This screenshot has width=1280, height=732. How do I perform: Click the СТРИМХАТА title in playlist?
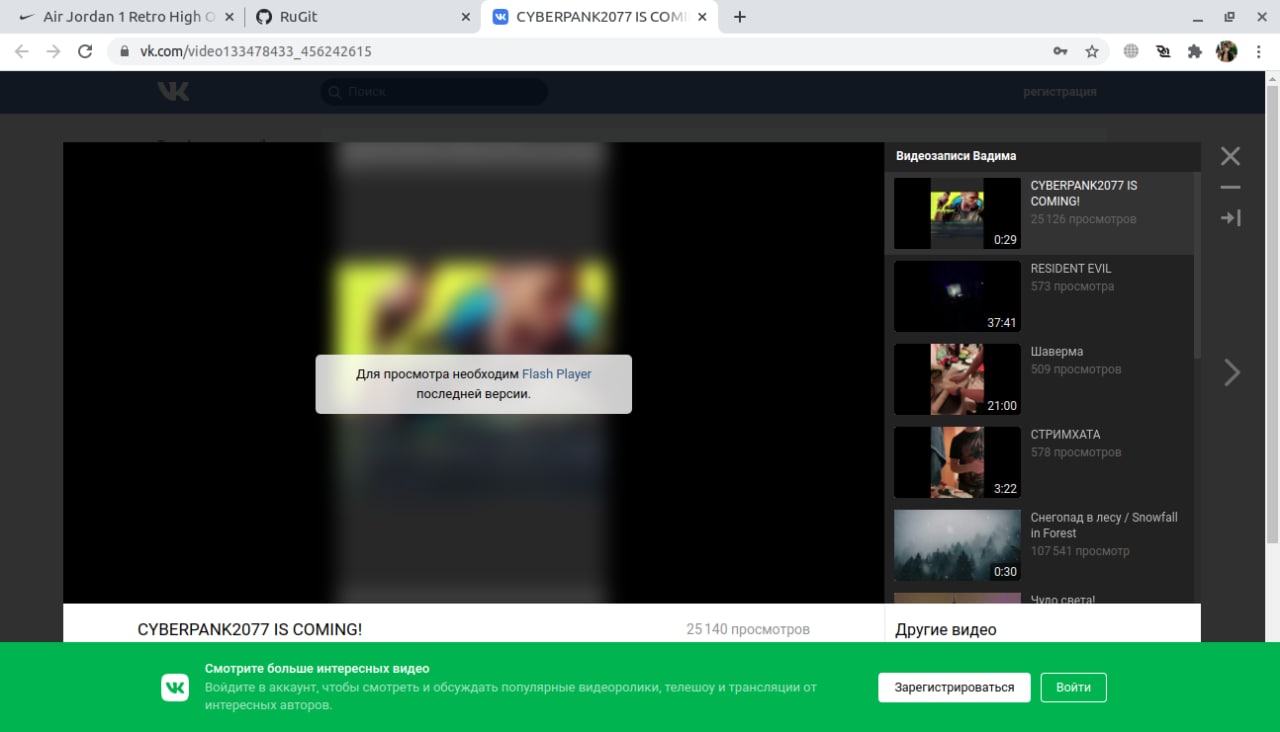pyautogui.click(x=1065, y=434)
